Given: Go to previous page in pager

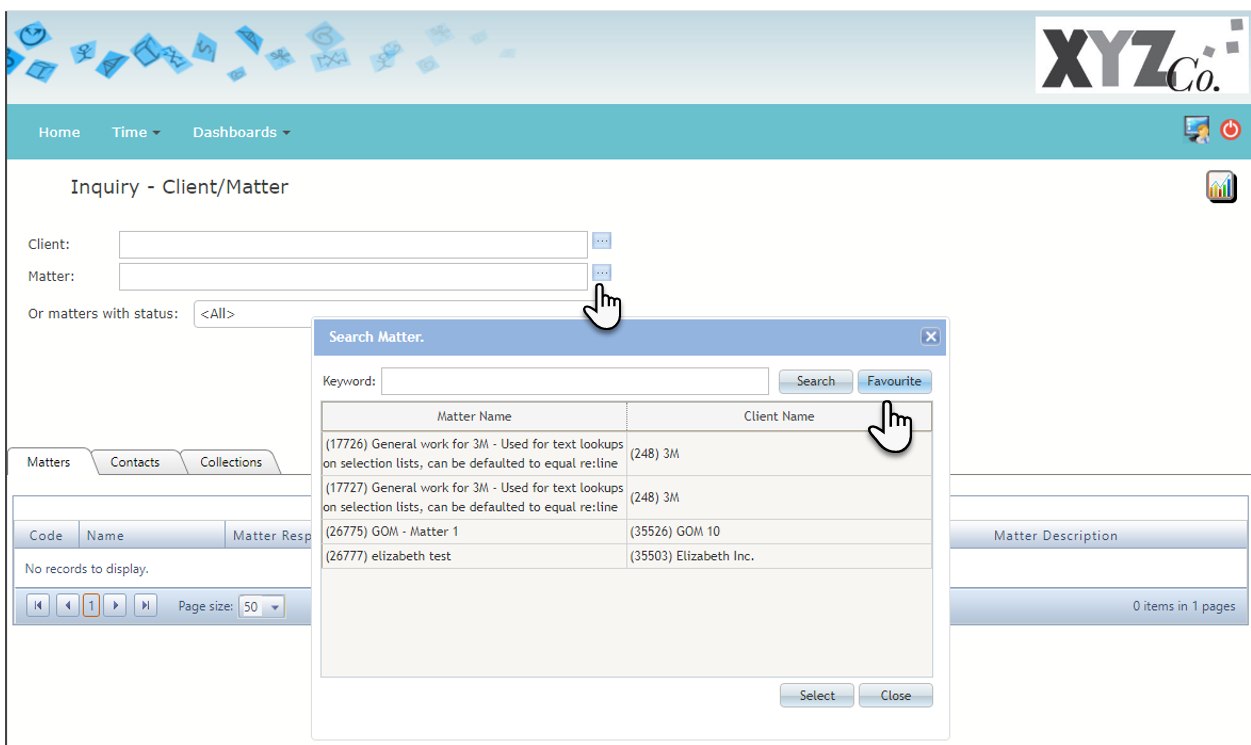Looking at the screenshot, I should point(67,605).
